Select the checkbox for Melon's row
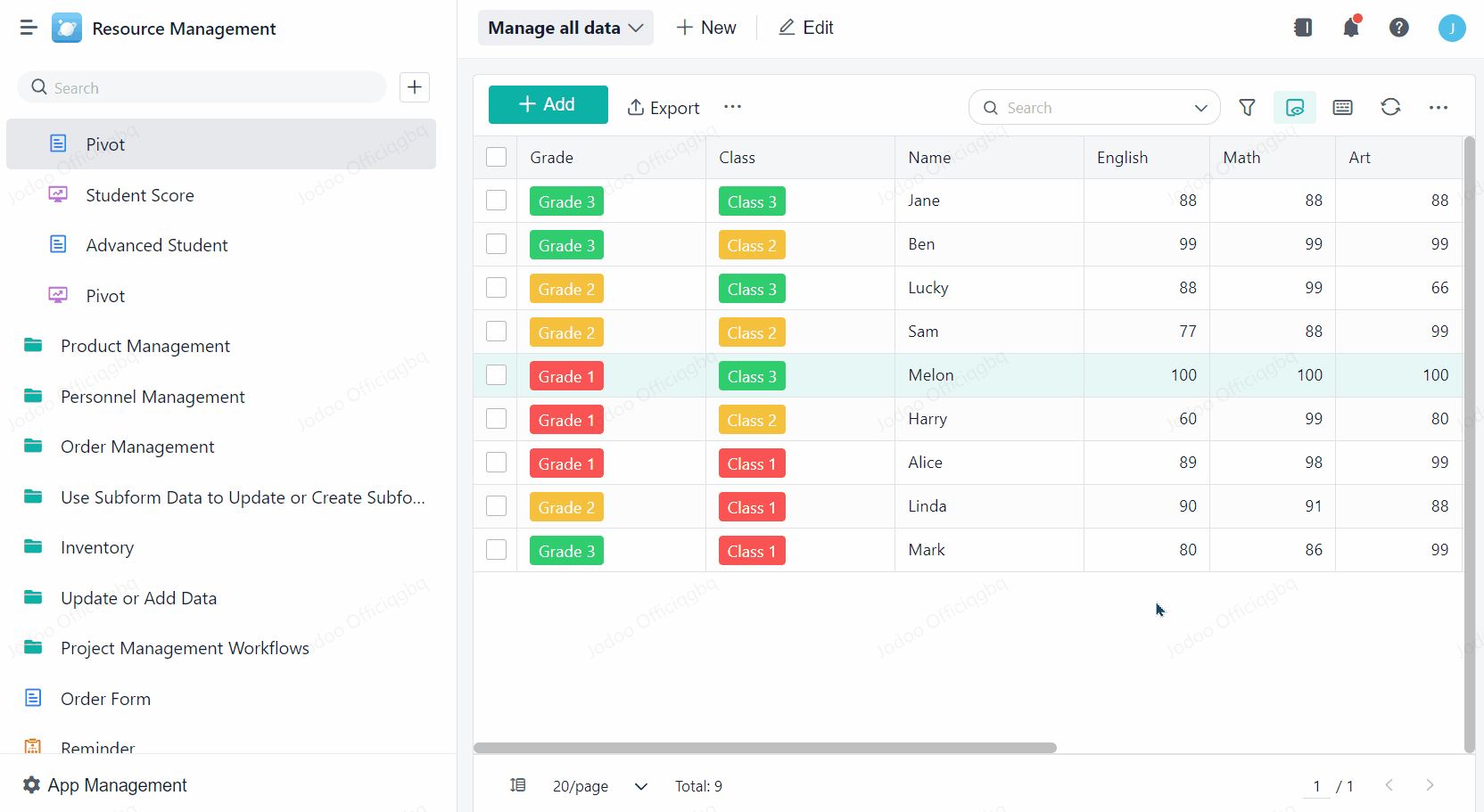Image resolution: width=1484 pixels, height=812 pixels. (x=497, y=375)
